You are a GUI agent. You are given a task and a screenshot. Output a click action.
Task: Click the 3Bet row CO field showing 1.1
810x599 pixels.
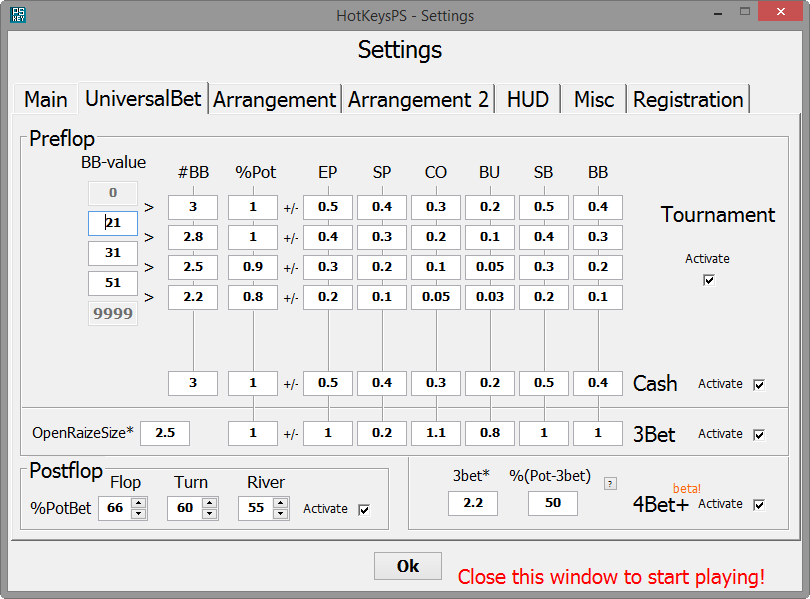click(x=436, y=433)
